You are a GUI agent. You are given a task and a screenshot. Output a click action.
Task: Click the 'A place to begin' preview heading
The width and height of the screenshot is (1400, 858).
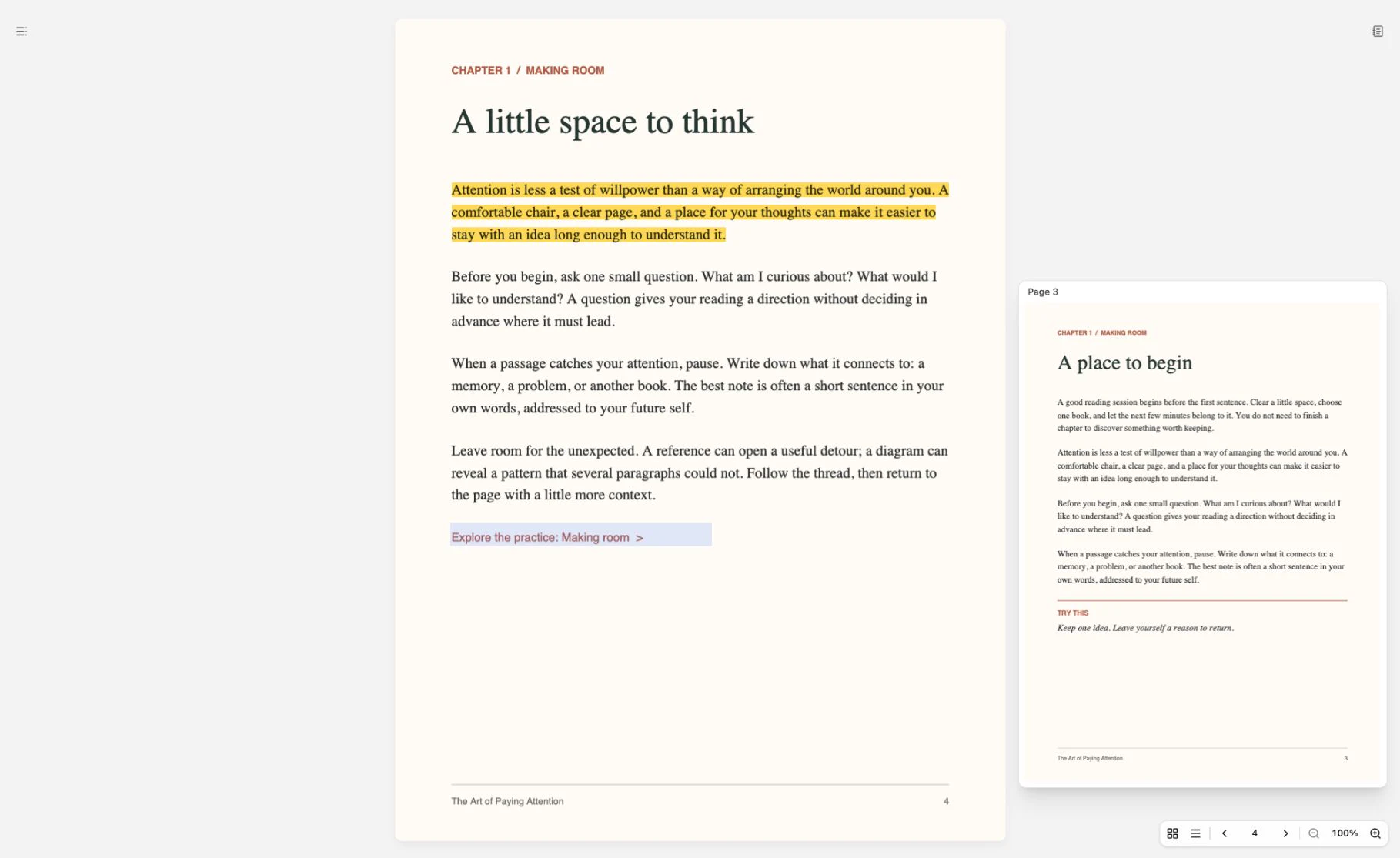pos(1124,362)
